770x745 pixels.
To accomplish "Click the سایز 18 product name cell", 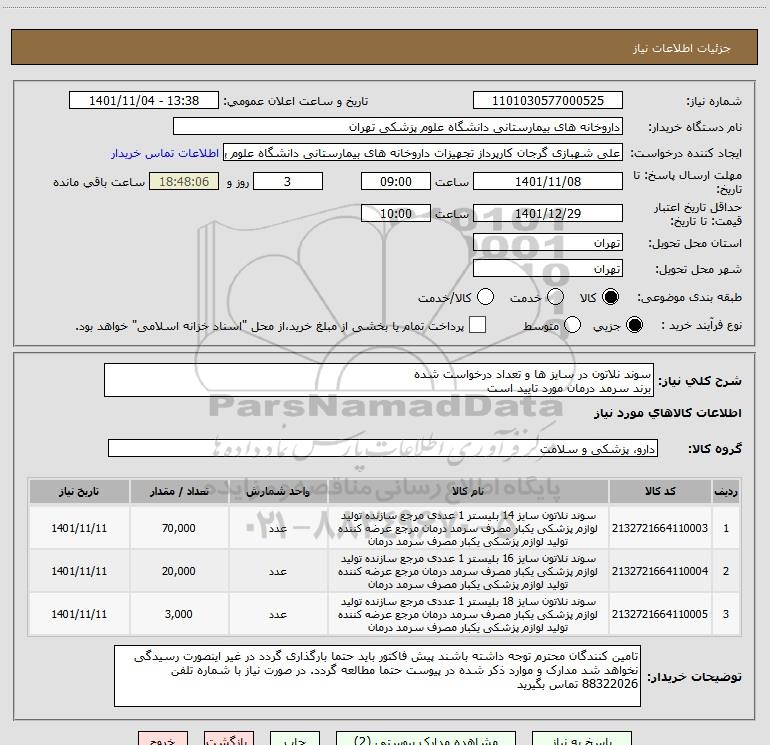I will pyautogui.click(x=468, y=614).
